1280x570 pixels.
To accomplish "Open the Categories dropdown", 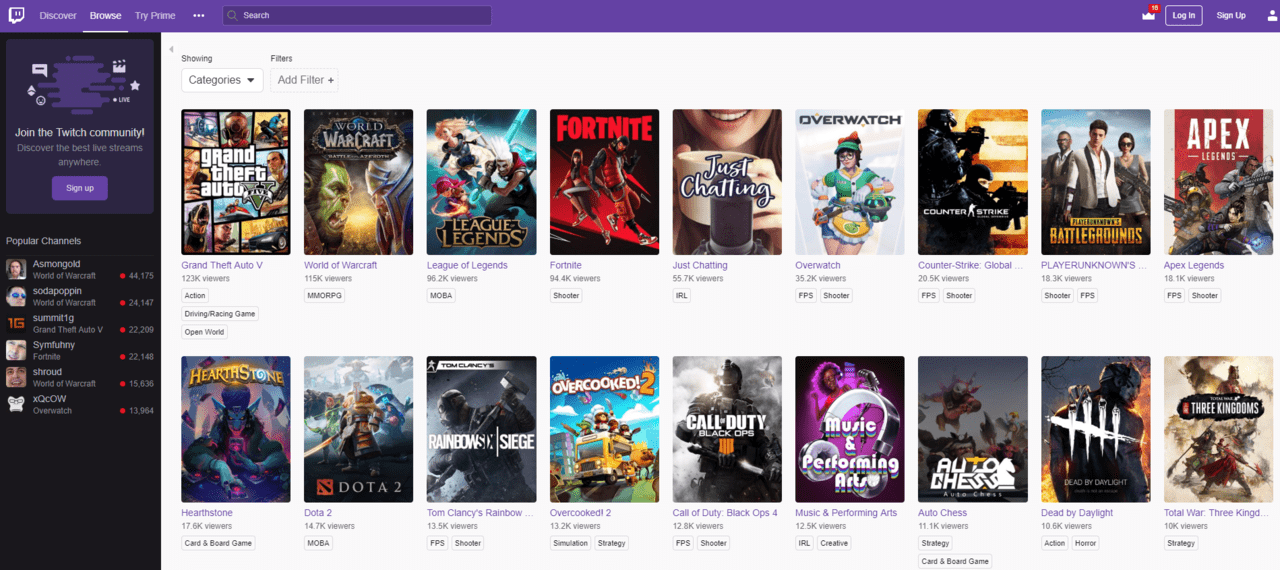I will (222, 80).
